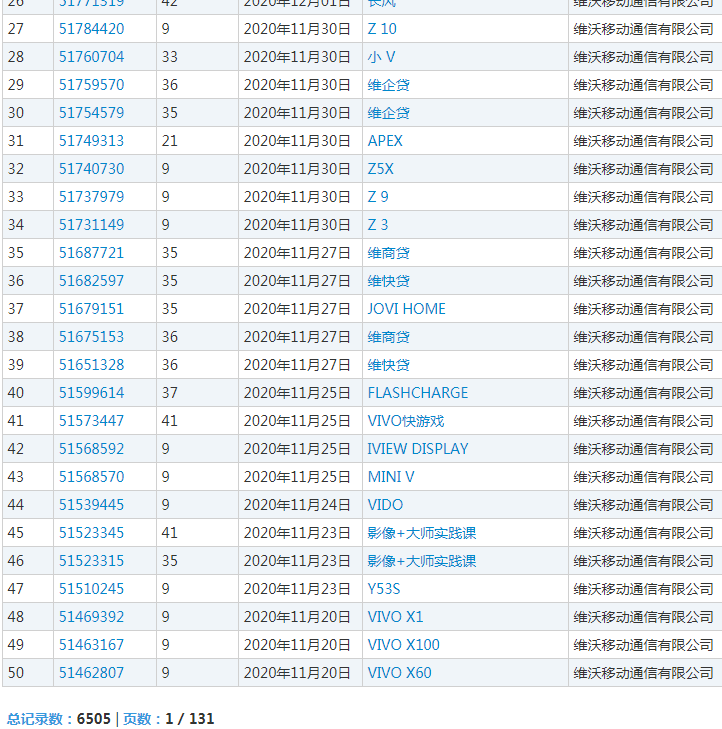Open application number 51760704
722x729 pixels.
click(91, 57)
